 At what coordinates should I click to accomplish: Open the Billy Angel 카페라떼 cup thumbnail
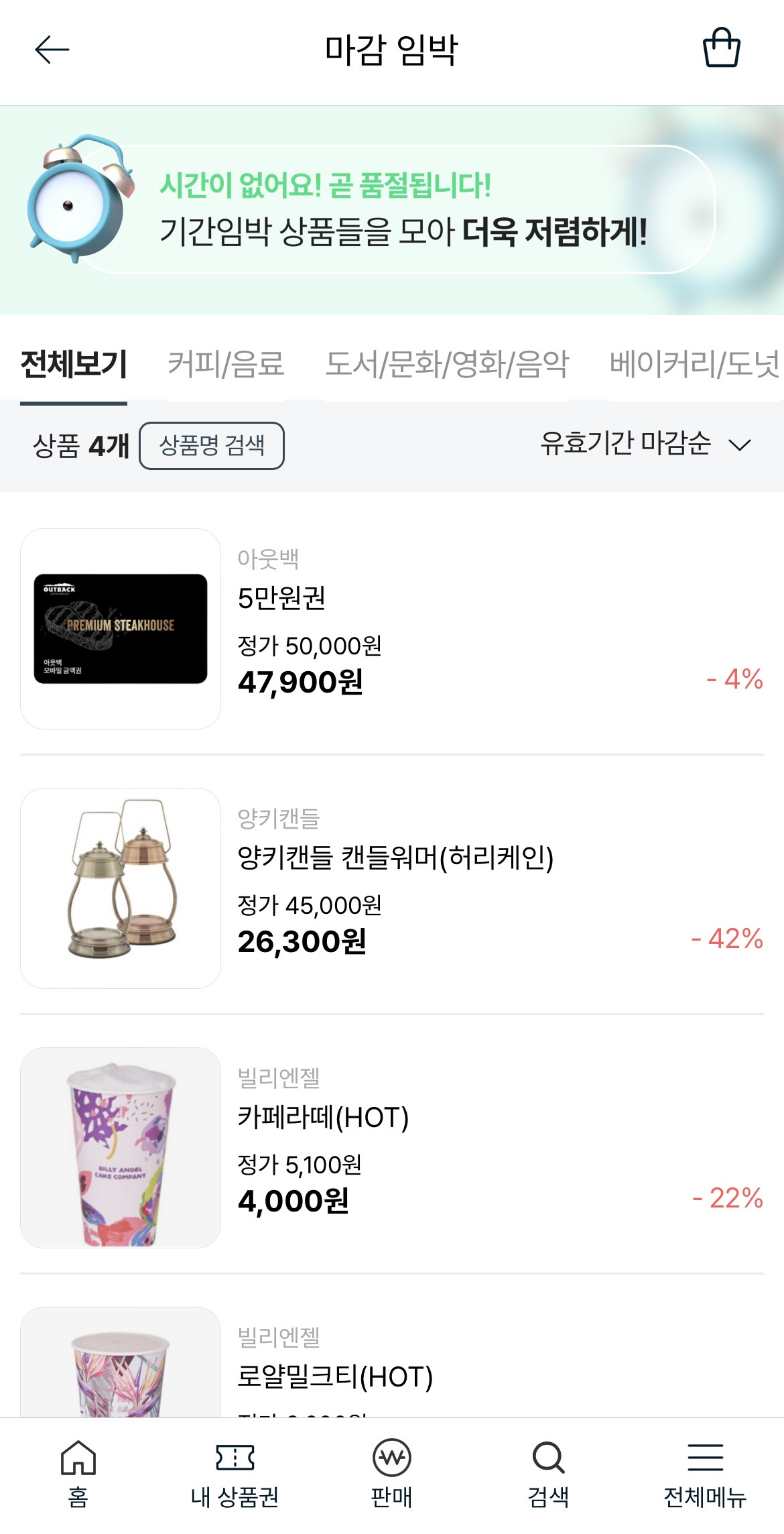[x=121, y=1148]
